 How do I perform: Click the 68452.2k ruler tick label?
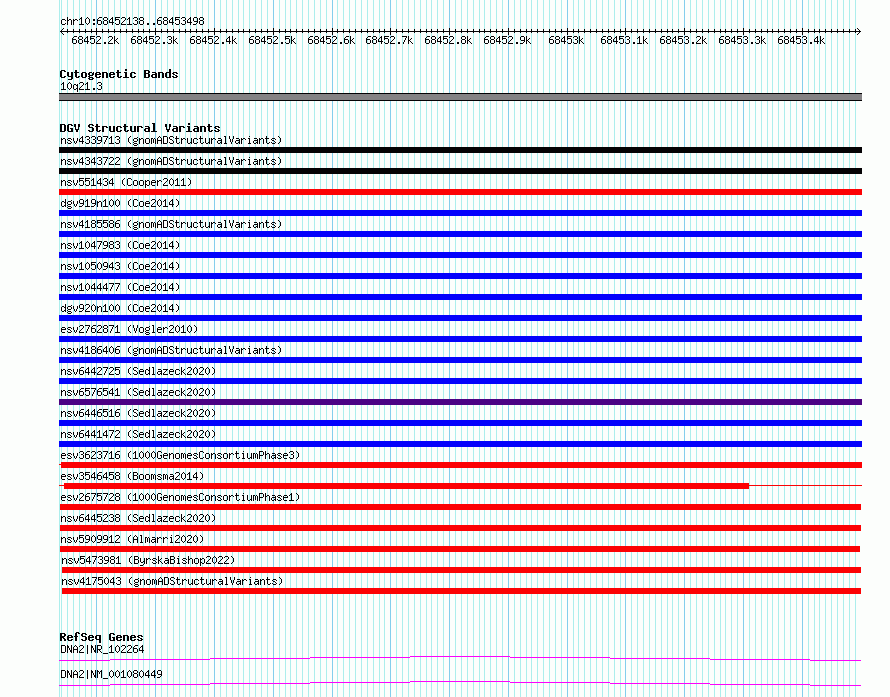(x=95, y=40)
